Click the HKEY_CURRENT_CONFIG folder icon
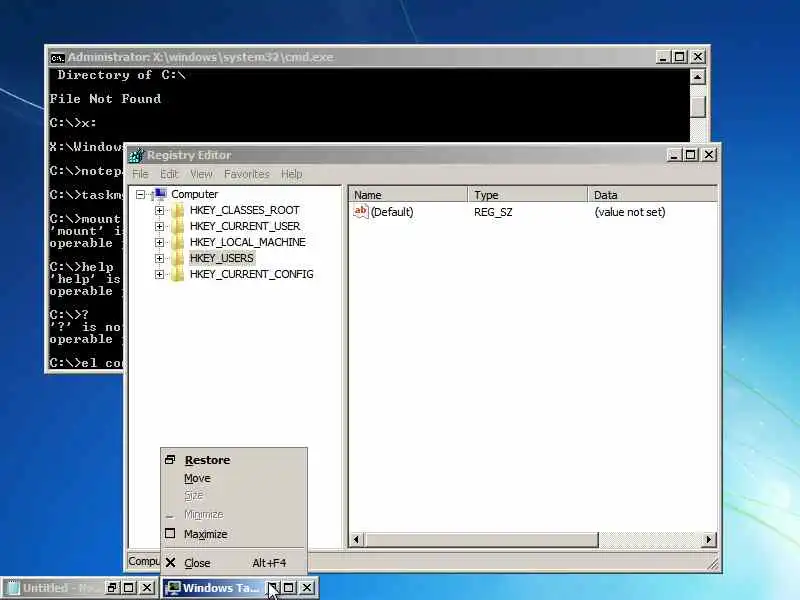 [178, 274]
